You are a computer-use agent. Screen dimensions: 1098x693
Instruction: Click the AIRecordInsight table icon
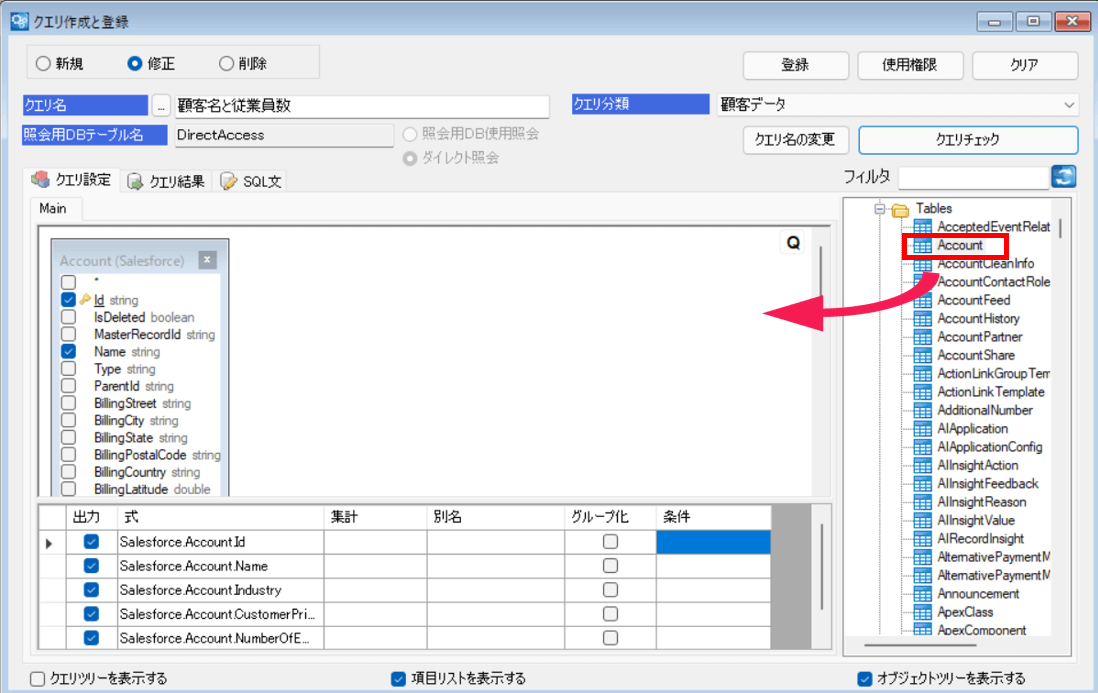(923, 538)
